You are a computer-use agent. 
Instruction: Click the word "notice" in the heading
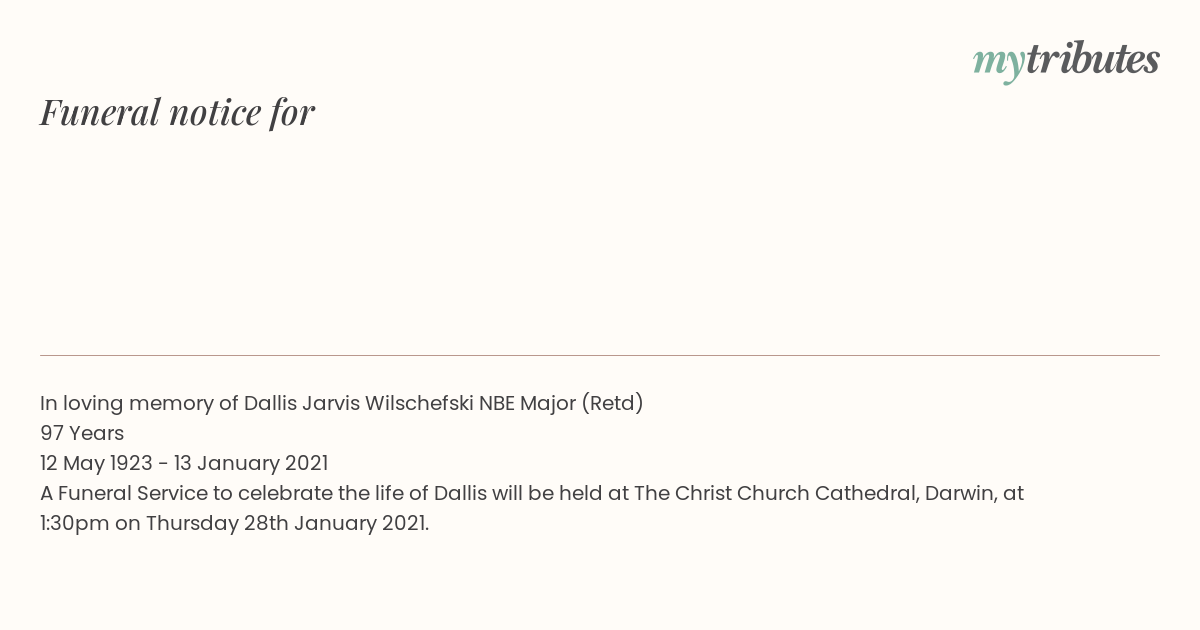tap(215, 112)
